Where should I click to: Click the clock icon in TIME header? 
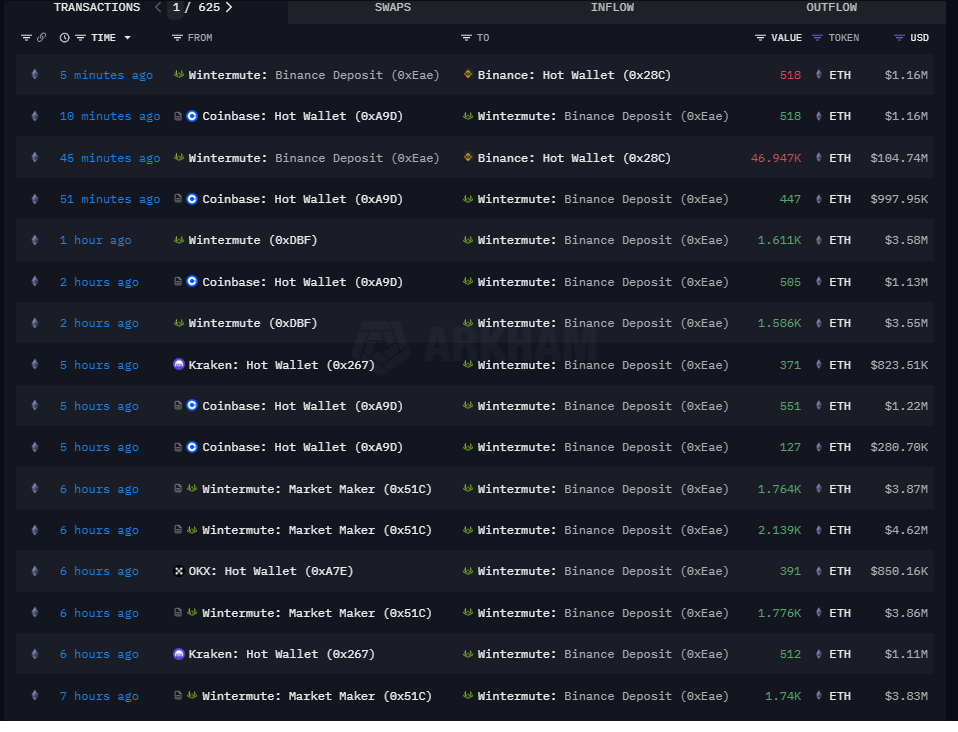tap(64, 38)
